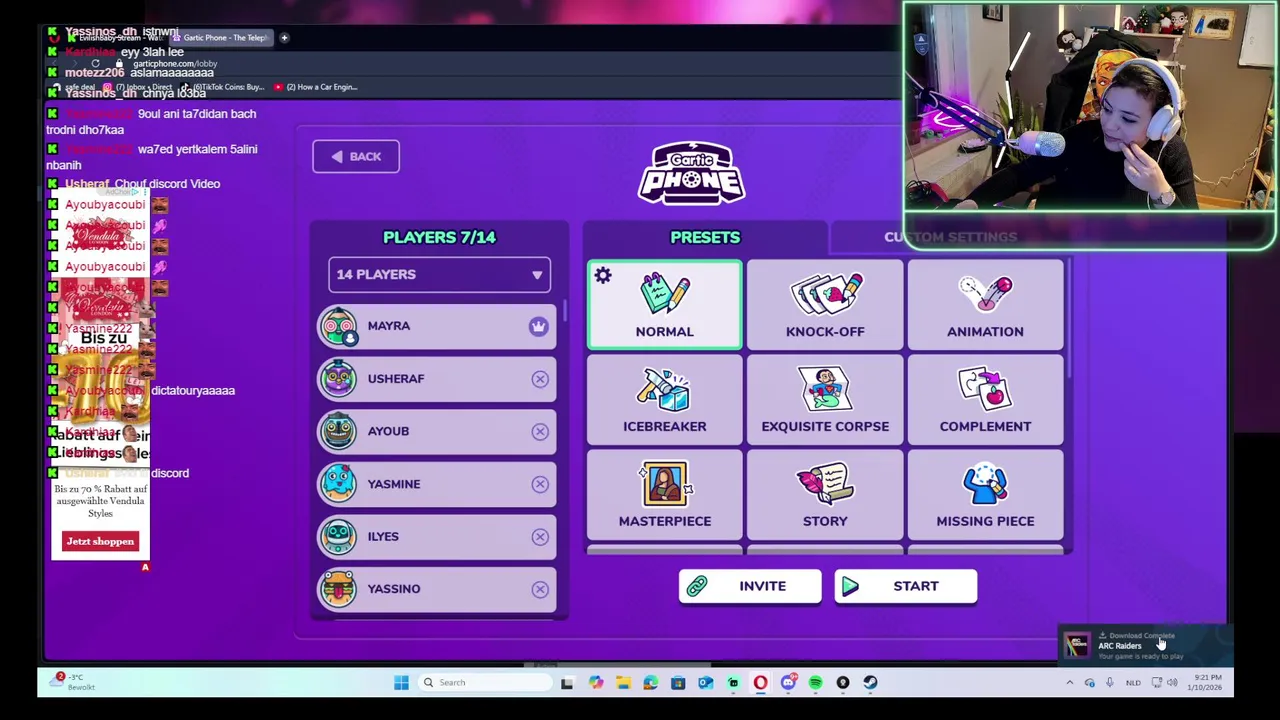Reload the browser page
Image resolution: width=1280 pixels, height=720 pixels.
point(95,63)
